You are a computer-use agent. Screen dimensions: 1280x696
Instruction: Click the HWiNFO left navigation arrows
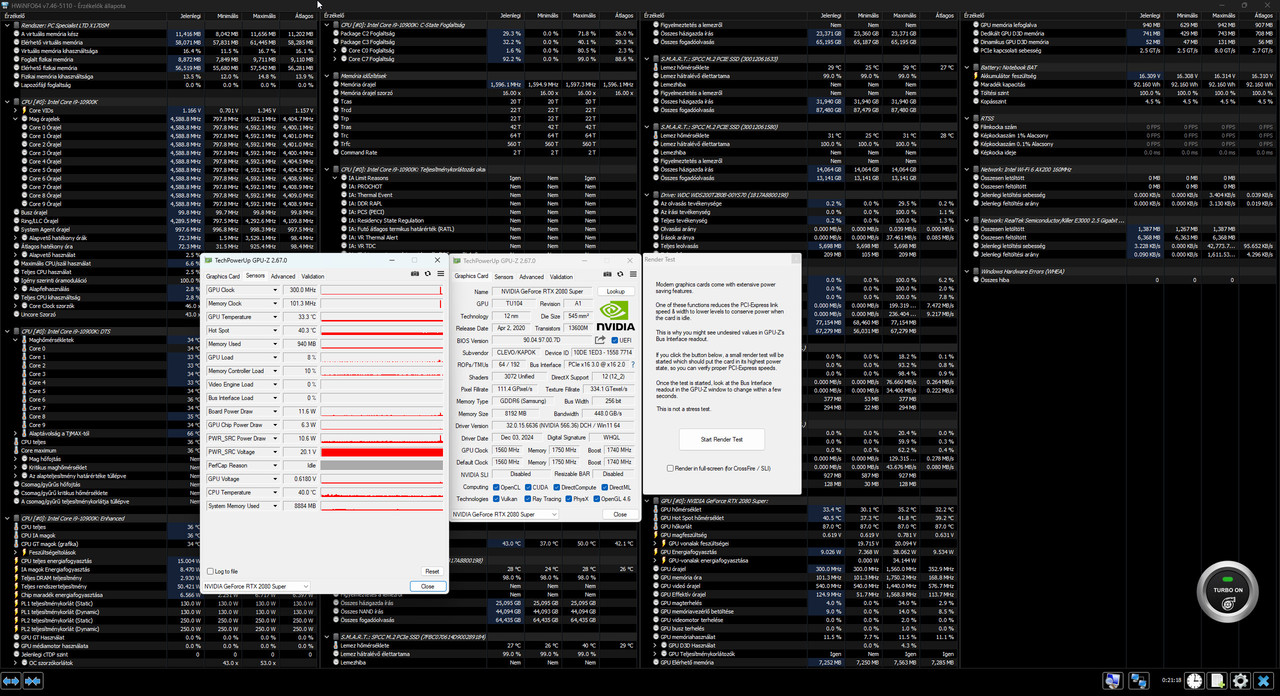(x=11, y=682)
